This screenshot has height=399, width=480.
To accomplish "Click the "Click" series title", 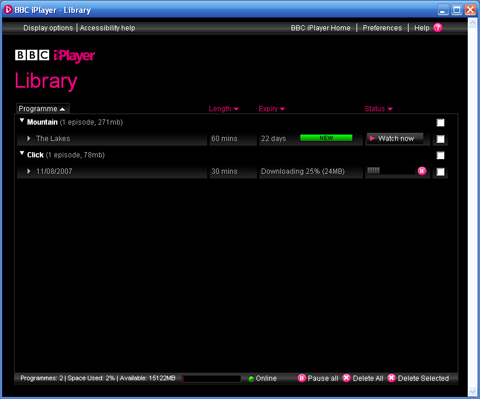I will (35, 155).
